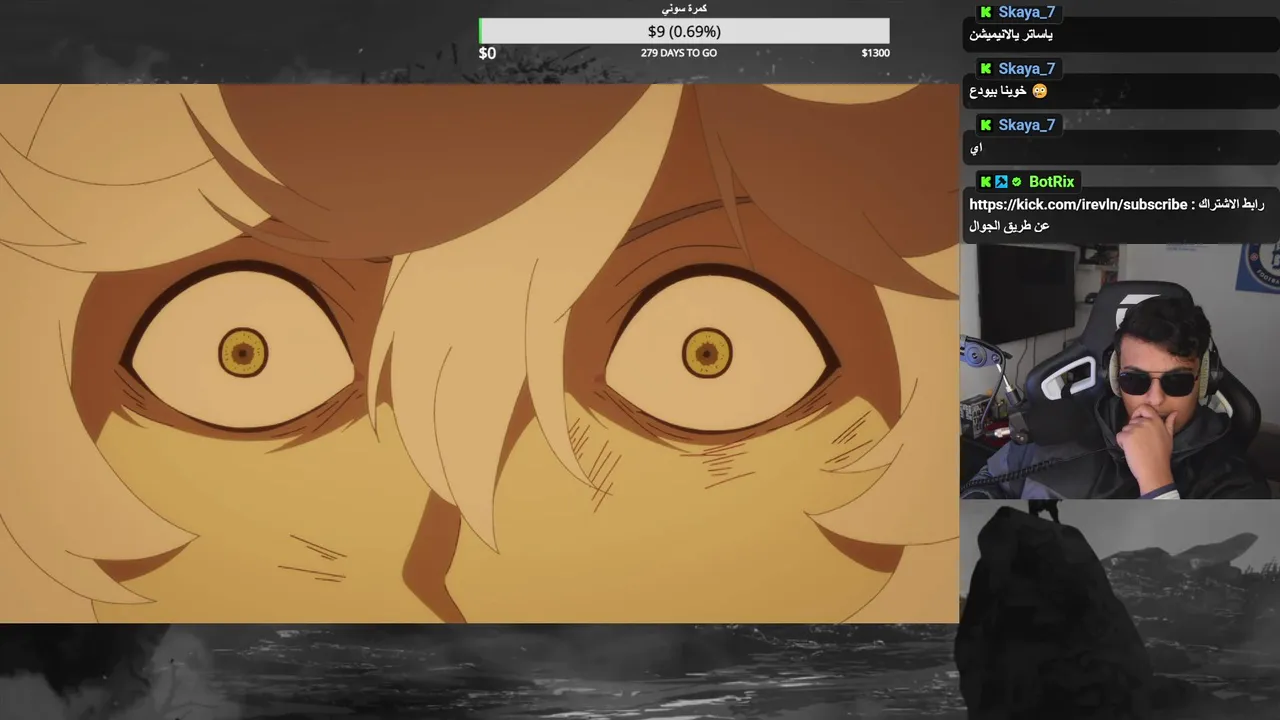
Task: Select chat message text "خوينا بيودع"
Action: coord(998,92)
